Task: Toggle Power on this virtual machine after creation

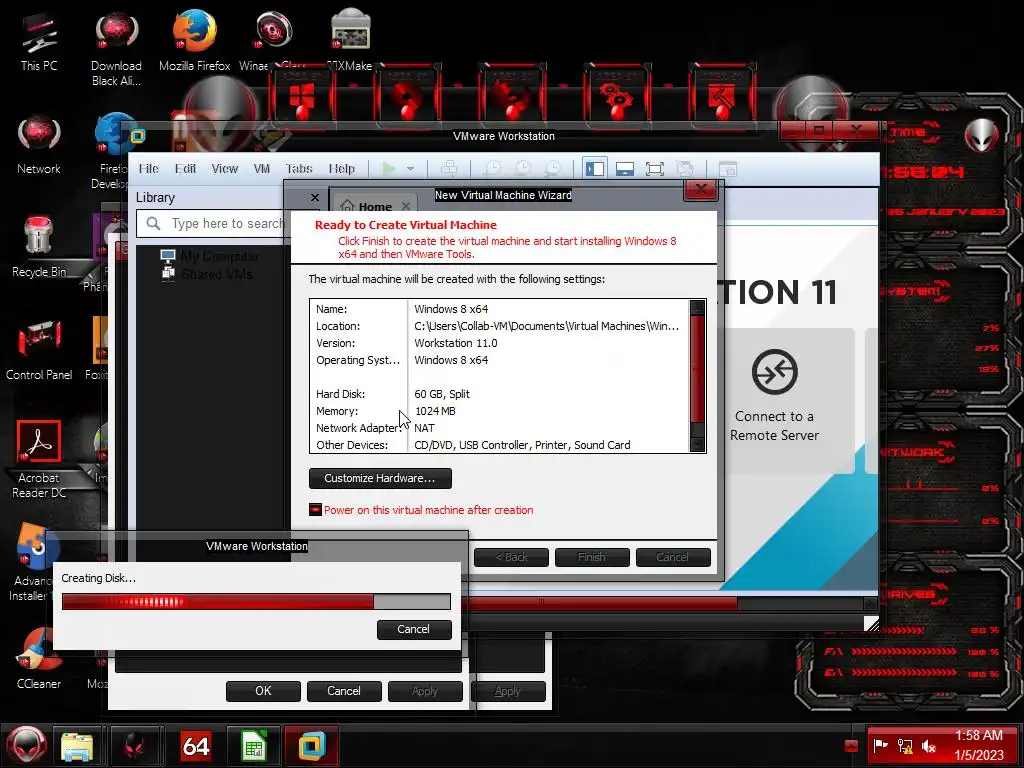Action: click(x=315, y=509)
